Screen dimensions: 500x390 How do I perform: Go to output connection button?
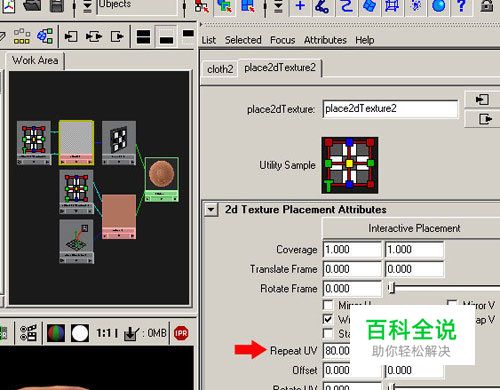click(x=482, y=119)
